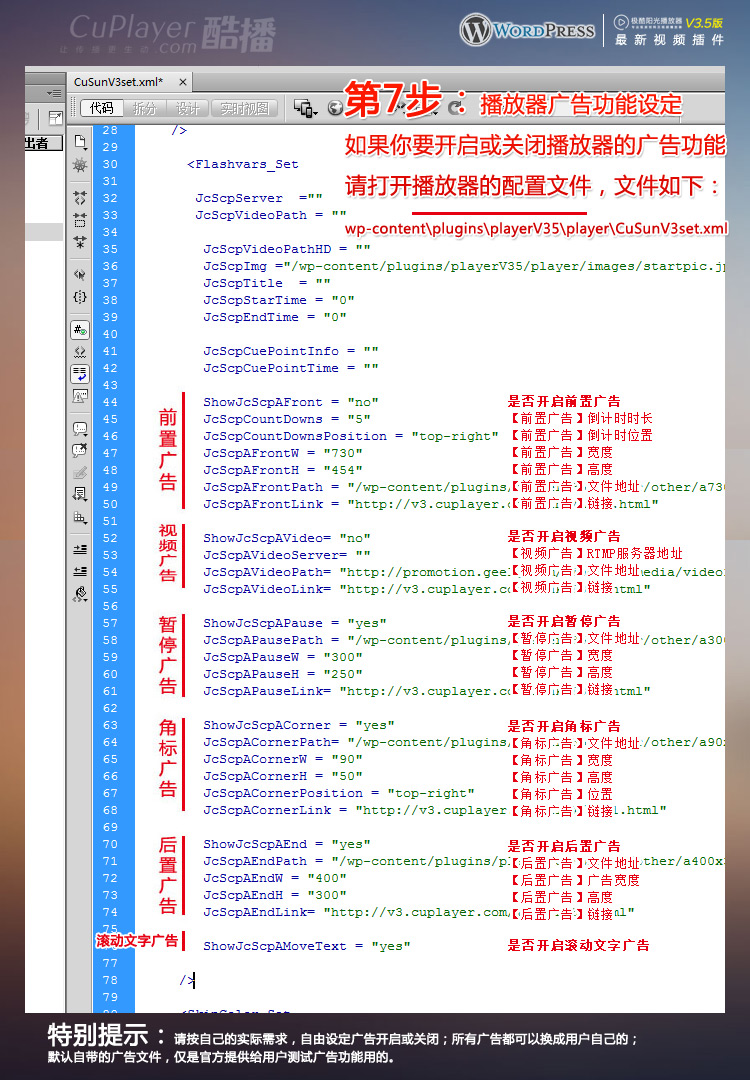
Task: Click the Outdent Code icon
Action: [x=80, y=571]
